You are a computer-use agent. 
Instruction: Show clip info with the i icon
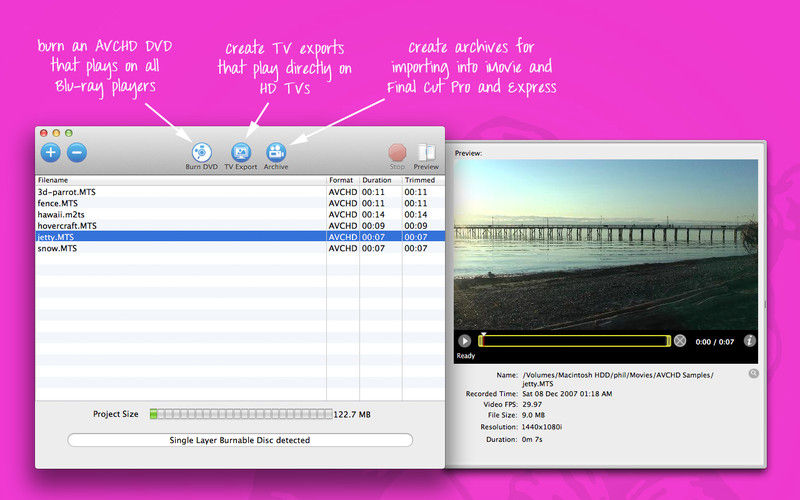pos(749,341)
